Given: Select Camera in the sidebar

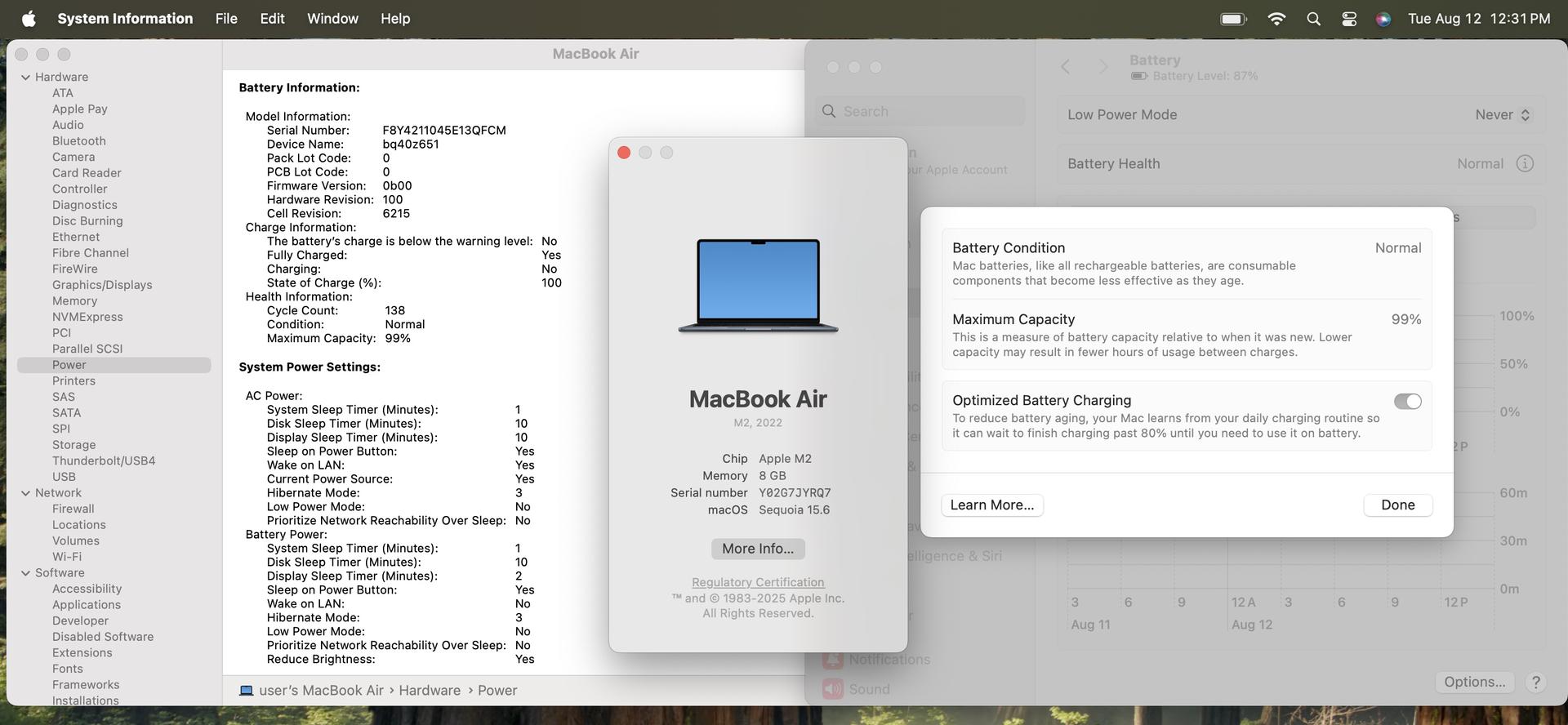Looking at the screenshot, I should pyautogui.click(x=73, y=157).
